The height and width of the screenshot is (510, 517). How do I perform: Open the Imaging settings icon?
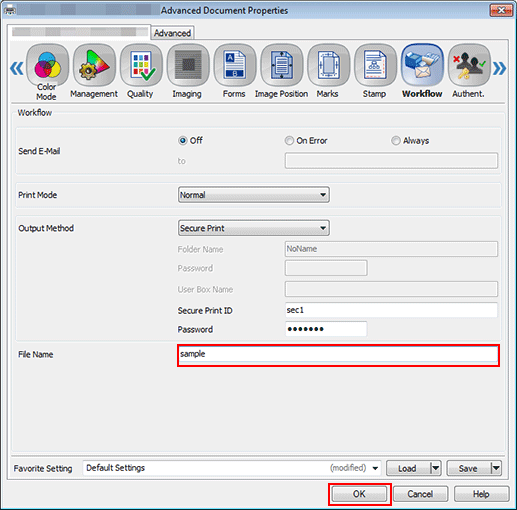point(188,65)
